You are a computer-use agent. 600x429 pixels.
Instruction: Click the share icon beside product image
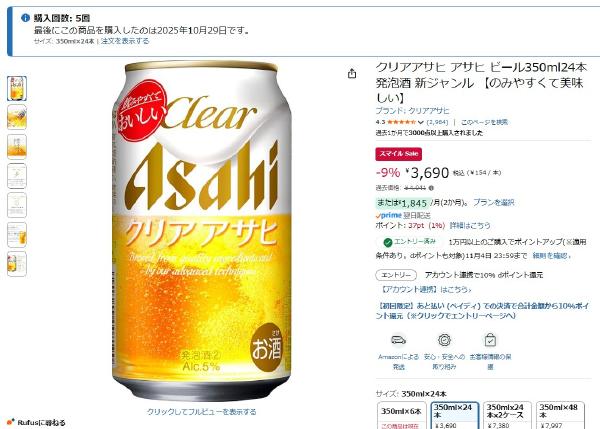coord(352,73)
